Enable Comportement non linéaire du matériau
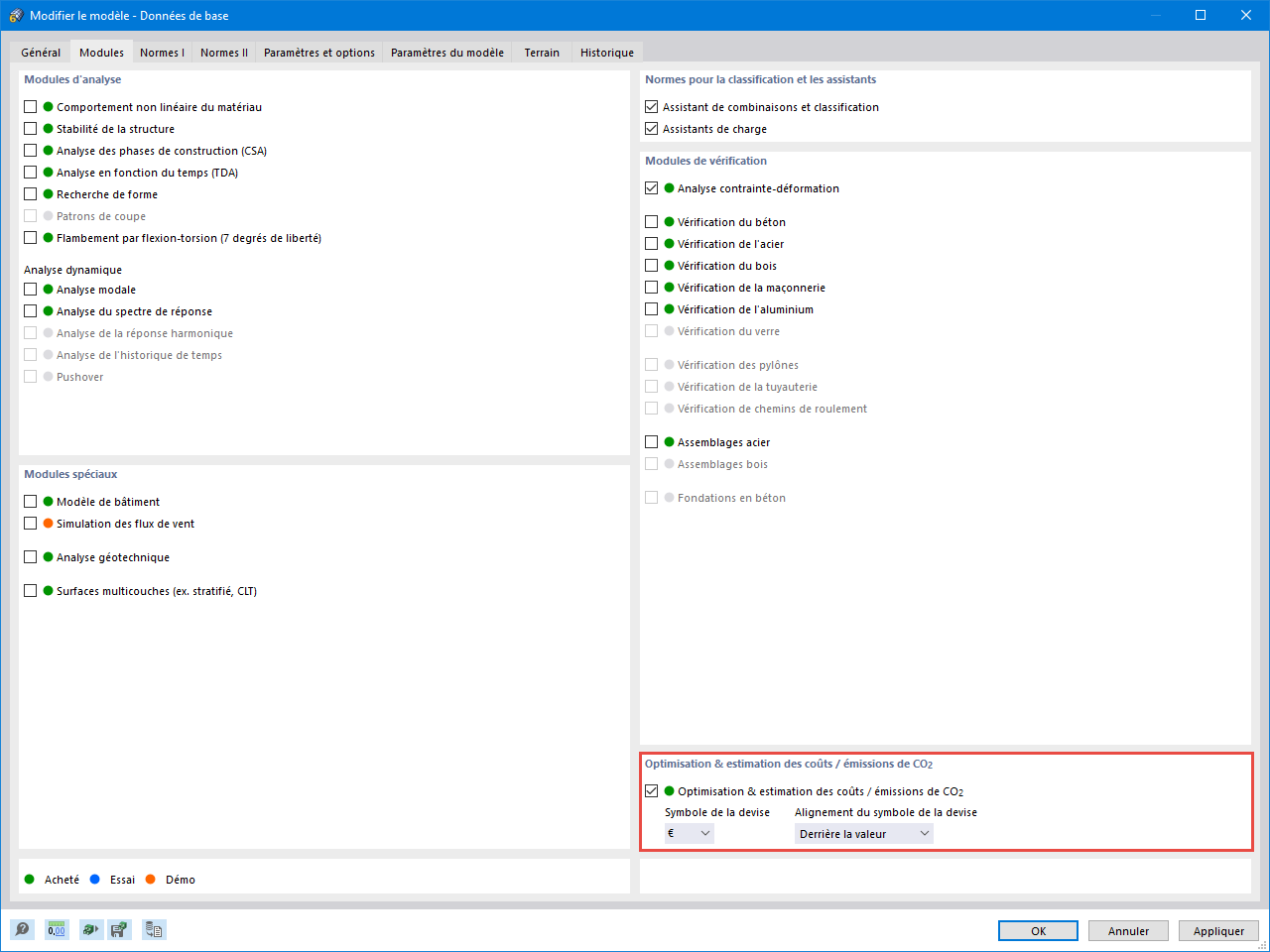1270x952 pixels. pyautogui.click(x=31, y=106)
